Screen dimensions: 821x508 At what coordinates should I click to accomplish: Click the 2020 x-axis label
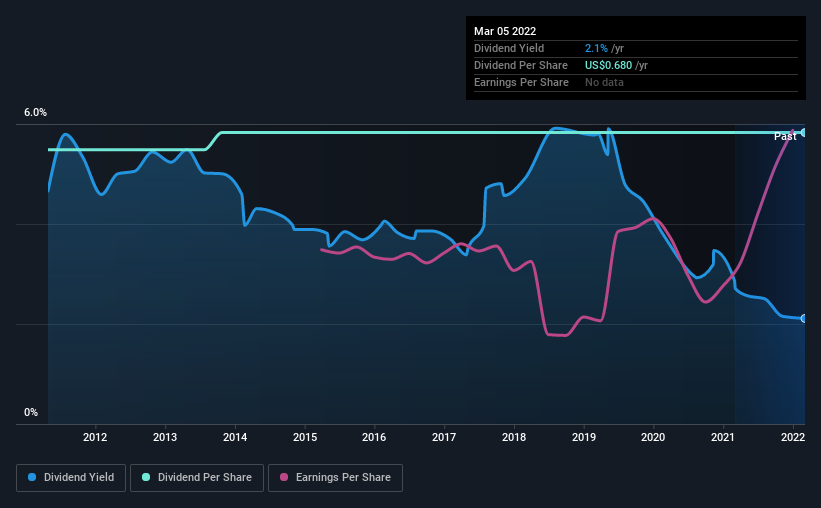pyautogui.click(x=653, y=437)
